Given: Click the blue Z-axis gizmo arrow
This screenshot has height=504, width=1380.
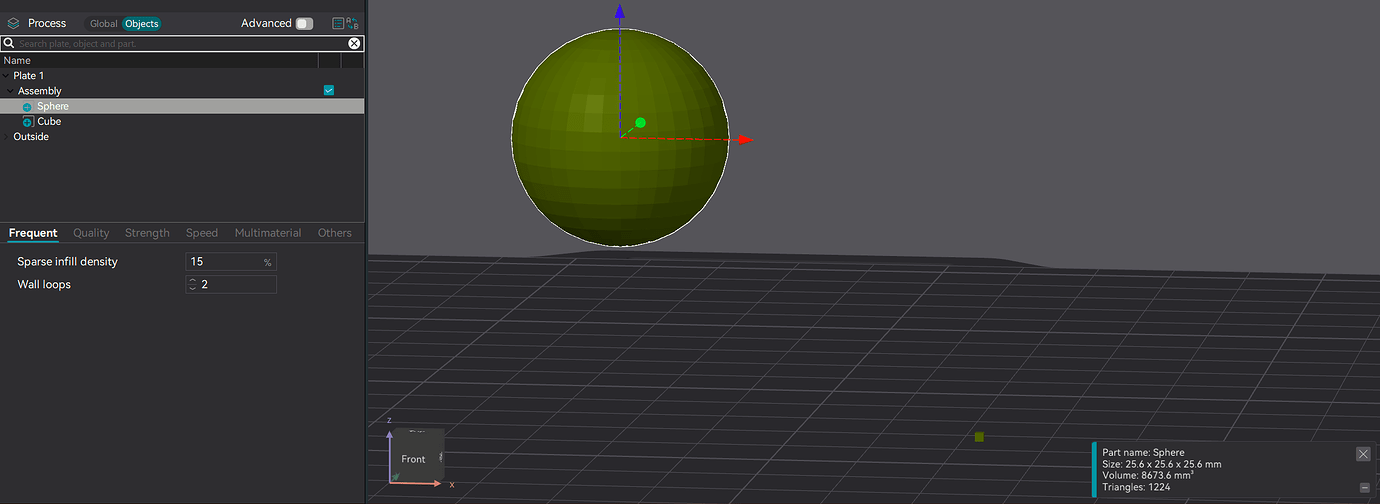Looking at the screenshot, I should pos(620,11).
